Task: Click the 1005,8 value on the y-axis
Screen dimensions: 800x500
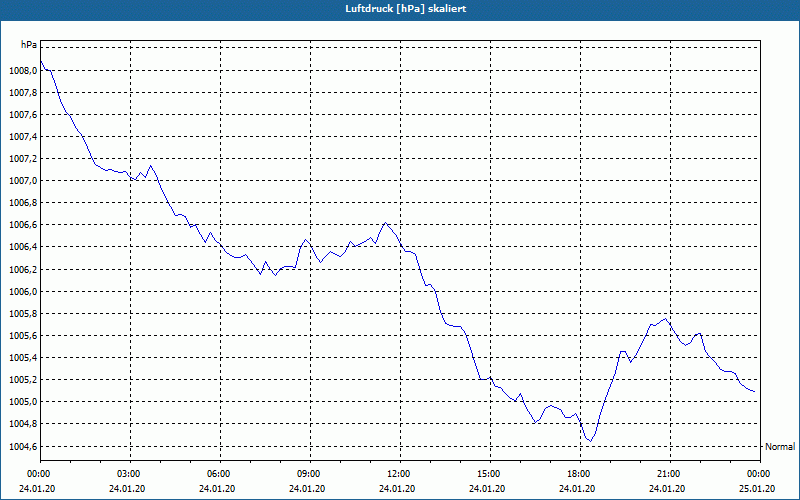Action: 23,314
